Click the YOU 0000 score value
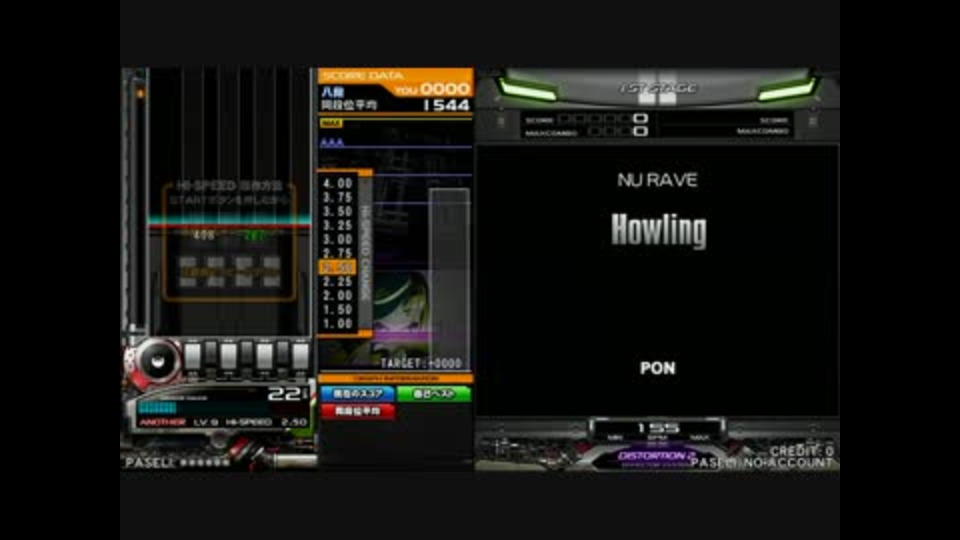The image size is (960, 540). click(433, 89)
